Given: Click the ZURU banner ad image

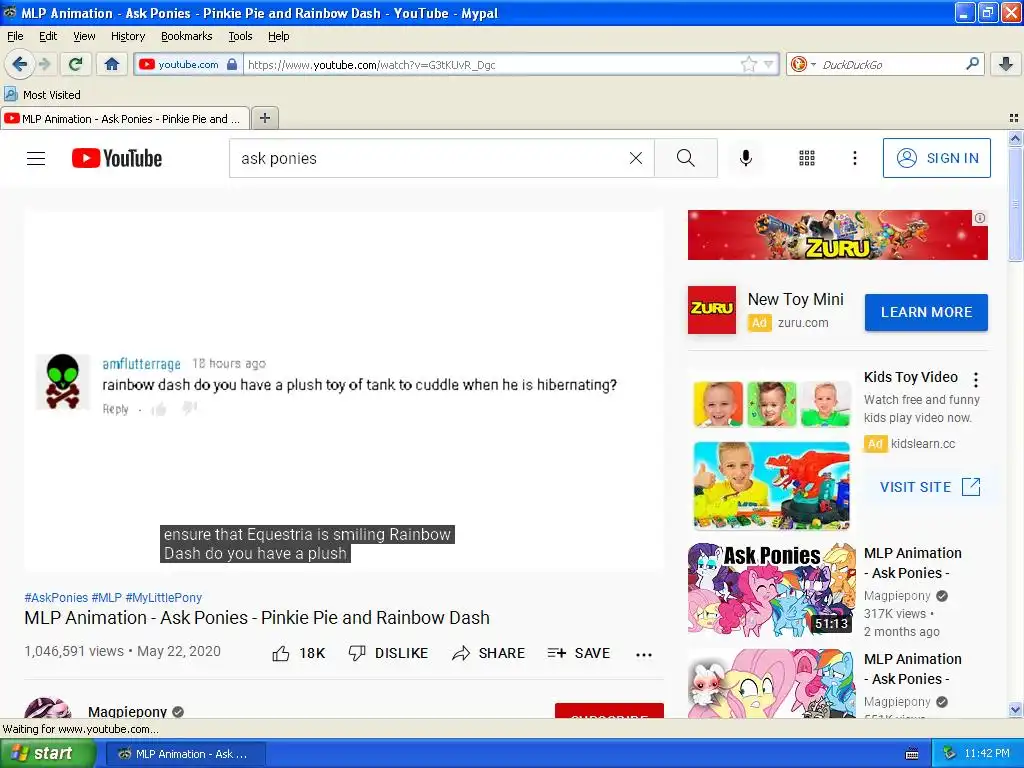Looking at the screenshot, I should pos(837,235).
